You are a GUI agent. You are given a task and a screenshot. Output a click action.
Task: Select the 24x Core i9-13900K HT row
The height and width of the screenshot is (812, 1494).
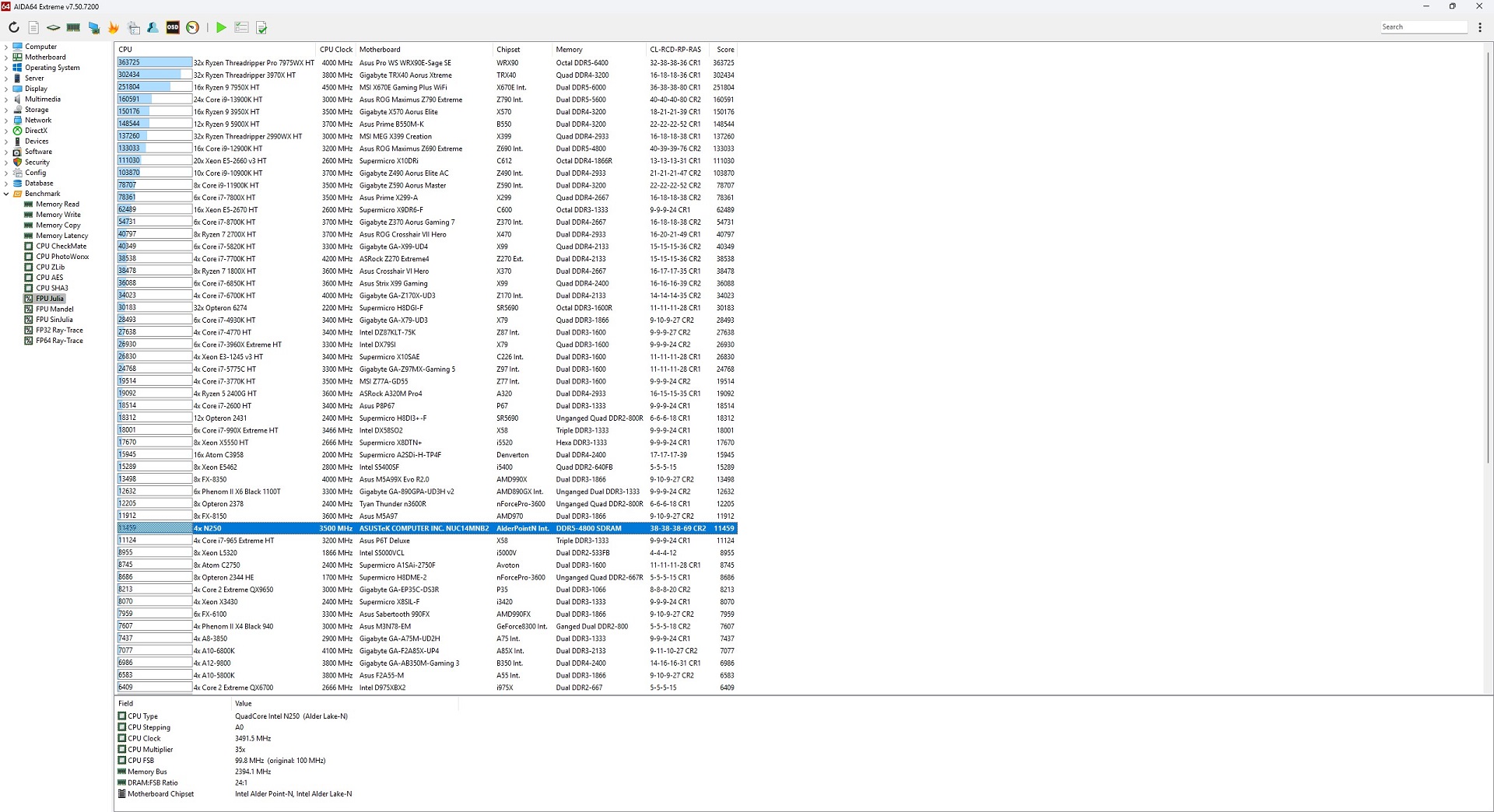(426, 100)
